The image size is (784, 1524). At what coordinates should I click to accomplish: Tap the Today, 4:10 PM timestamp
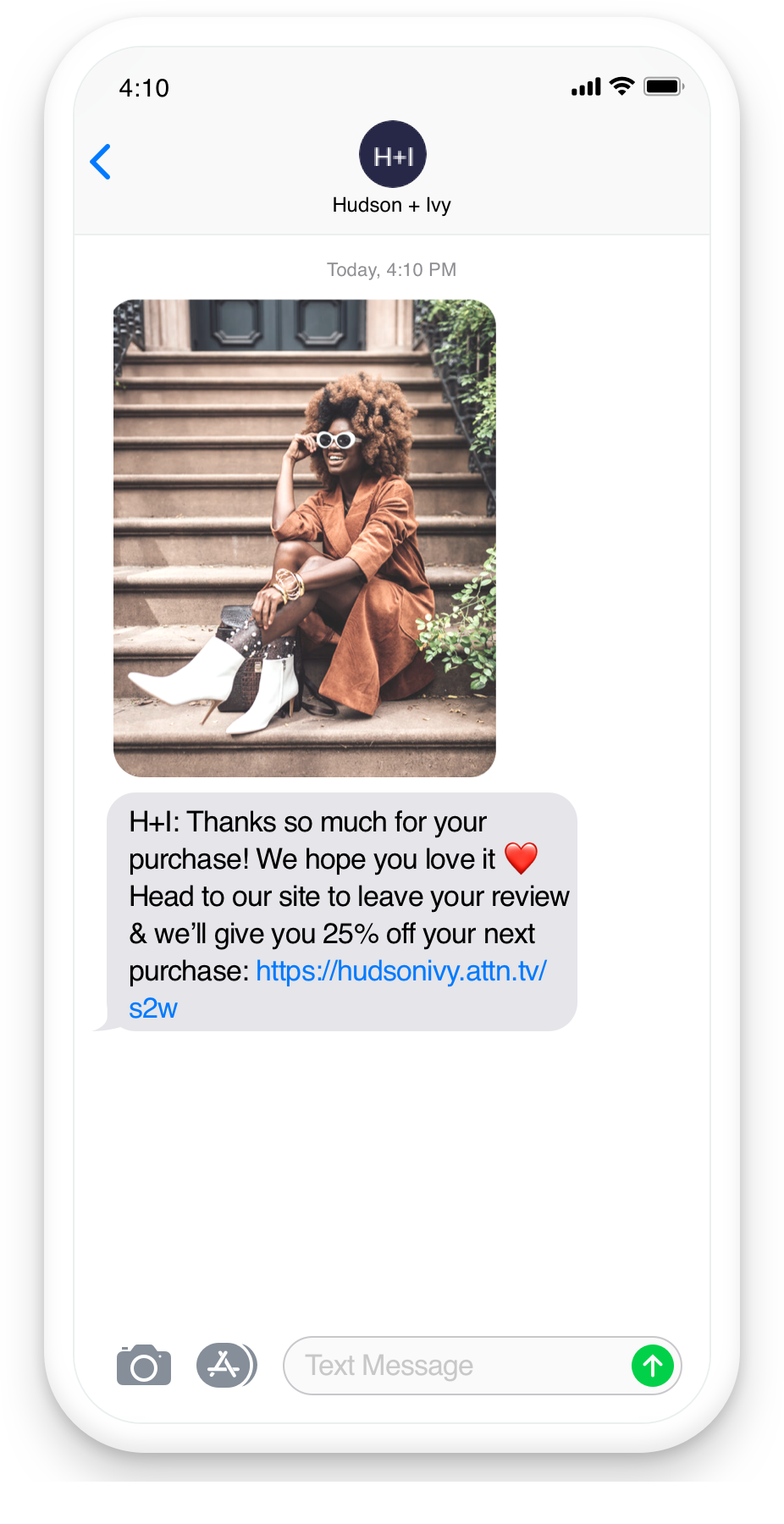tap(392, 269)
